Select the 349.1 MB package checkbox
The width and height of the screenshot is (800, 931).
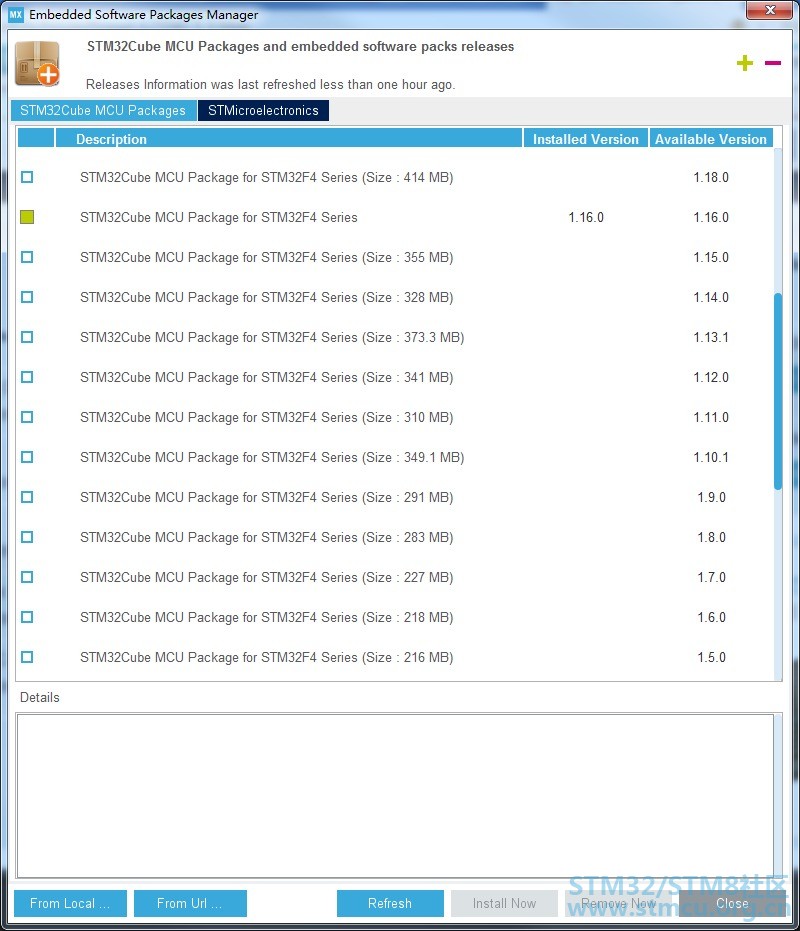(27, 457)
